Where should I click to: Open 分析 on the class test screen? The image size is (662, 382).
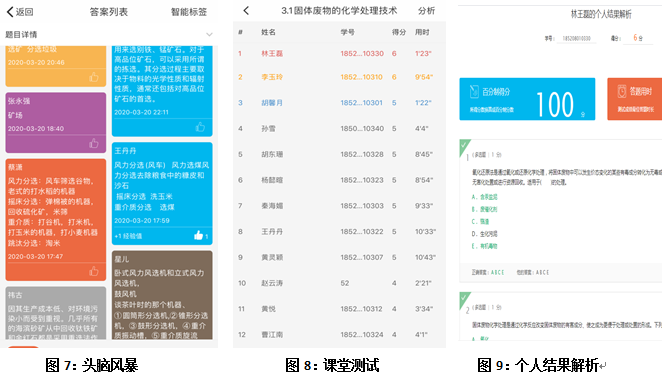(x=426, y=11)
